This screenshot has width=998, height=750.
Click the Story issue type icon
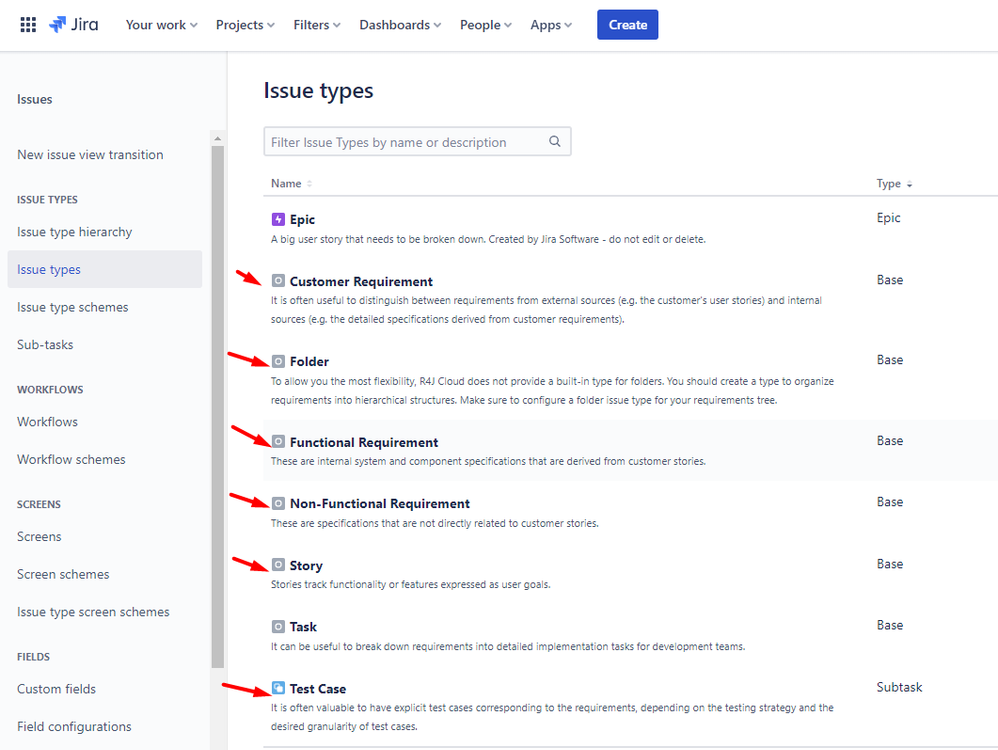pos(278,565)
